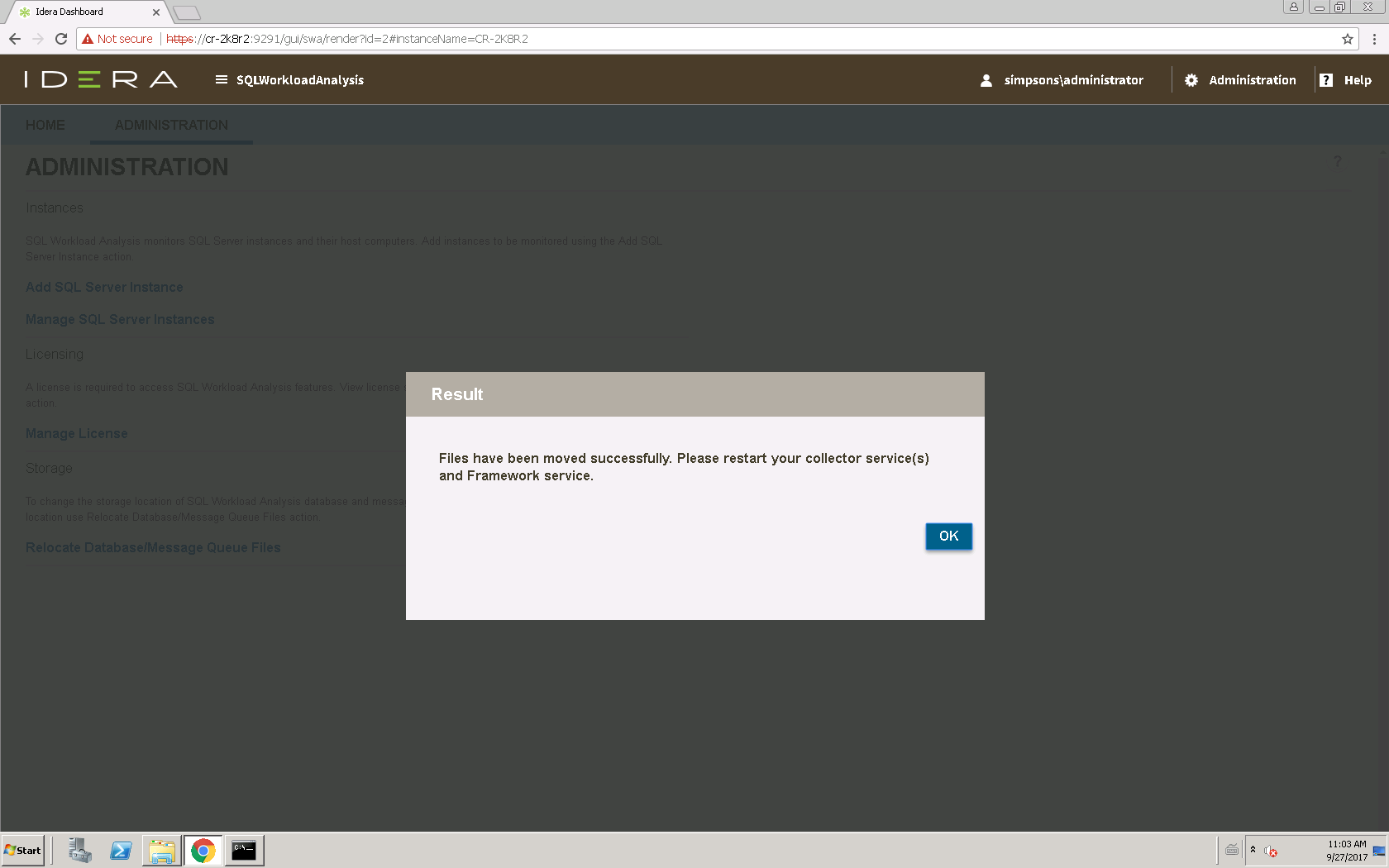Click the page help question mark

point(1338,162)
